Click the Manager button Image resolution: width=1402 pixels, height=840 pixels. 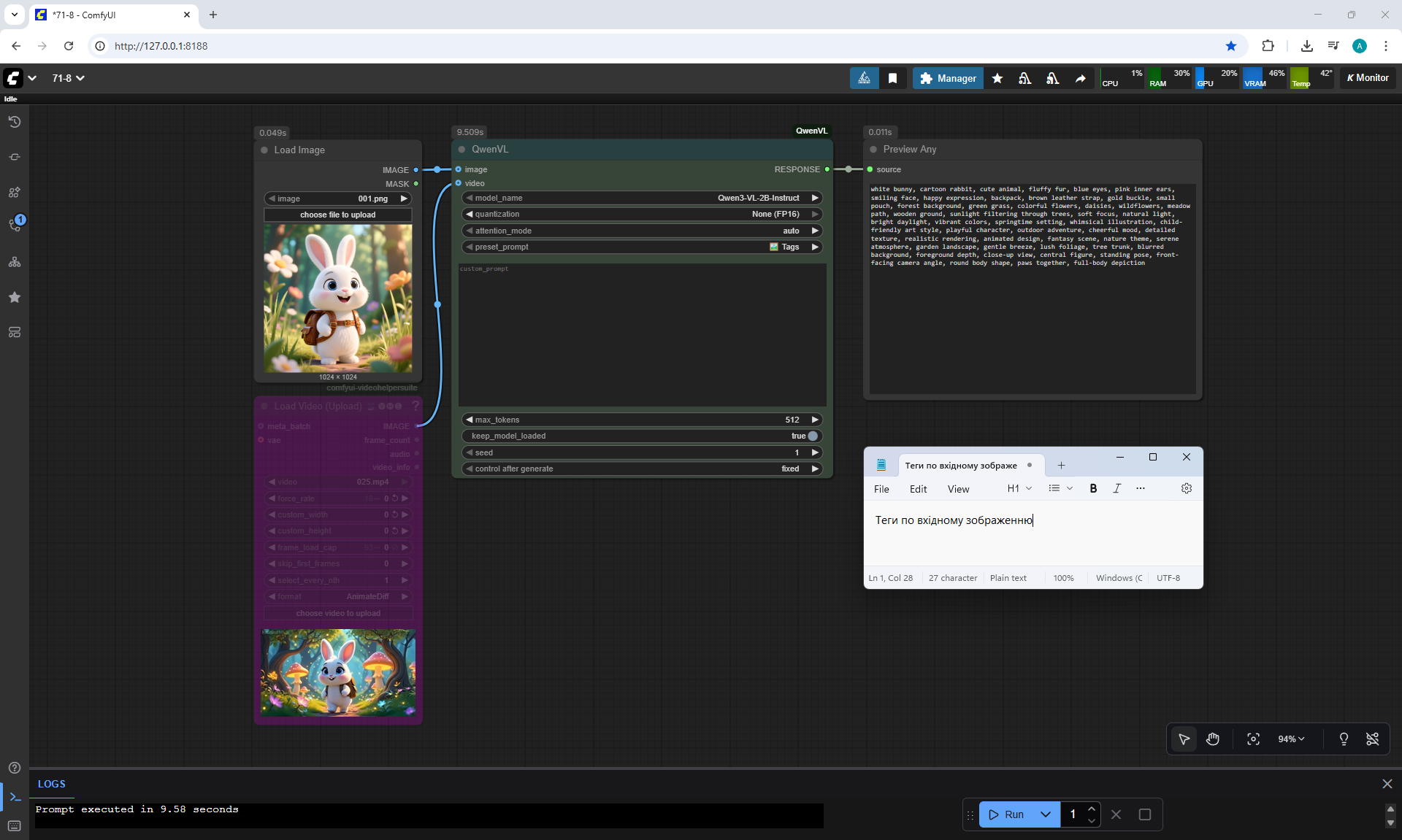pyautogui.click(x=948, y=78)
